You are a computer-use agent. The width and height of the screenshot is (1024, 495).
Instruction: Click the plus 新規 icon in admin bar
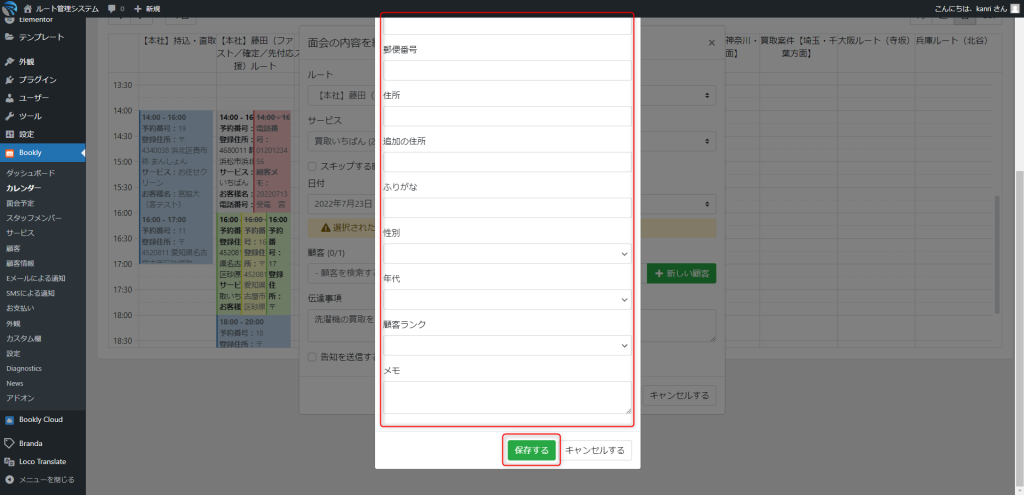[x=138, y=8]
